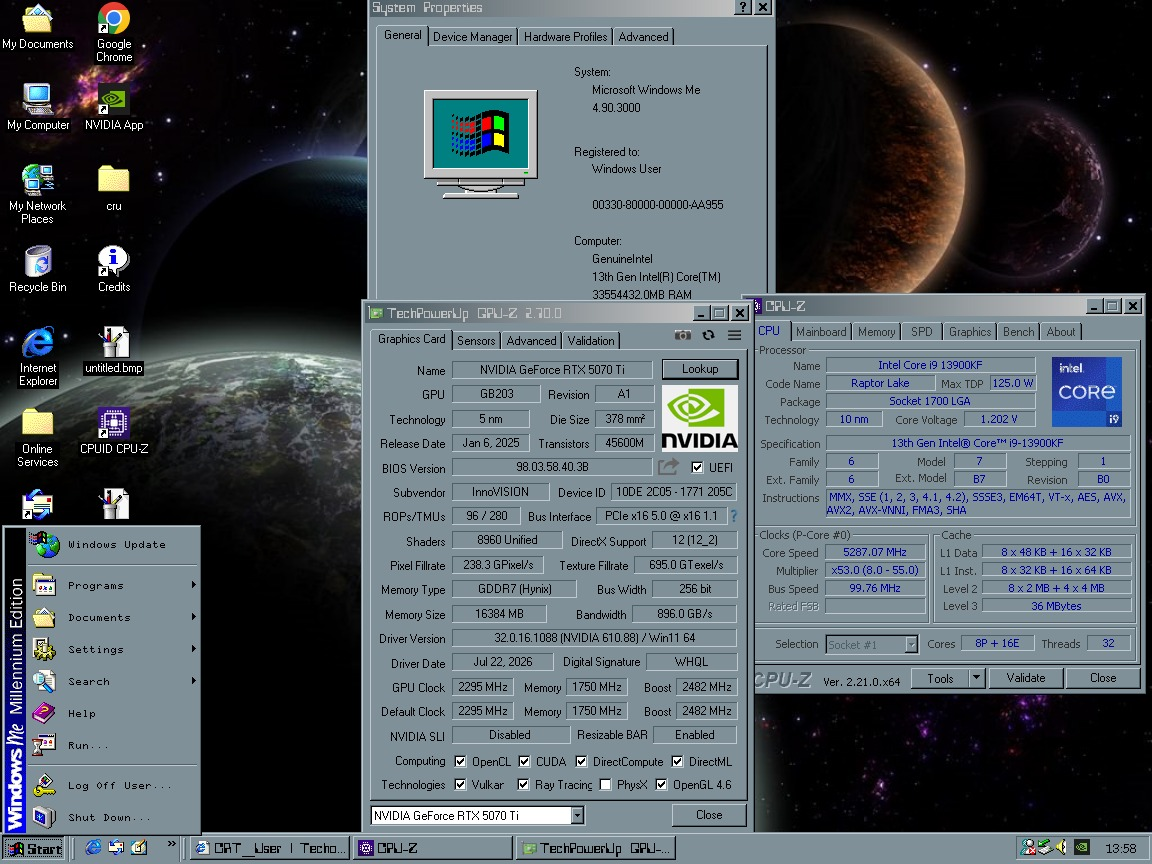This screenshot has width=1152, height=864.
Task: Click Close button in GPU-Z
Action: pos(709,815)
